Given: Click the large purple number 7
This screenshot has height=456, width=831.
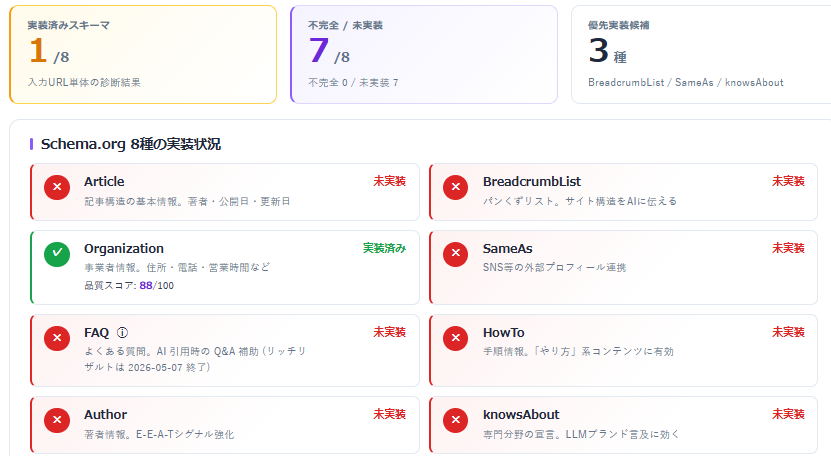Looking at the screenshot, I should [319, 50].
